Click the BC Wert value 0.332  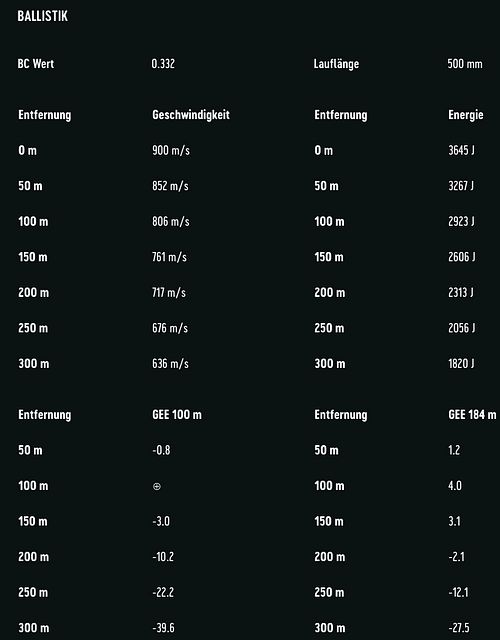163,64
